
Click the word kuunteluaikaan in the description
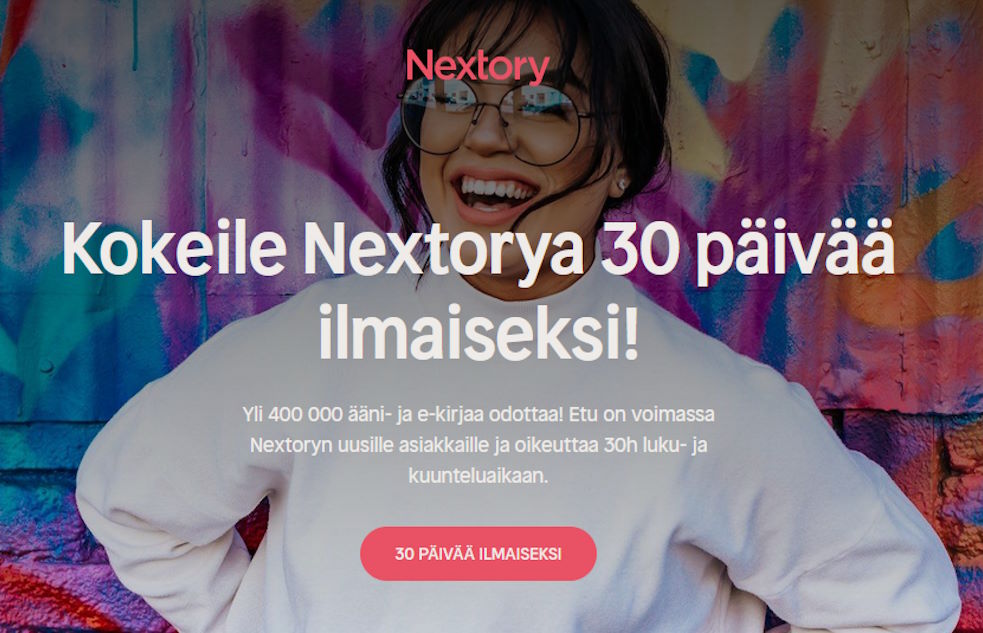coord(478,476)
